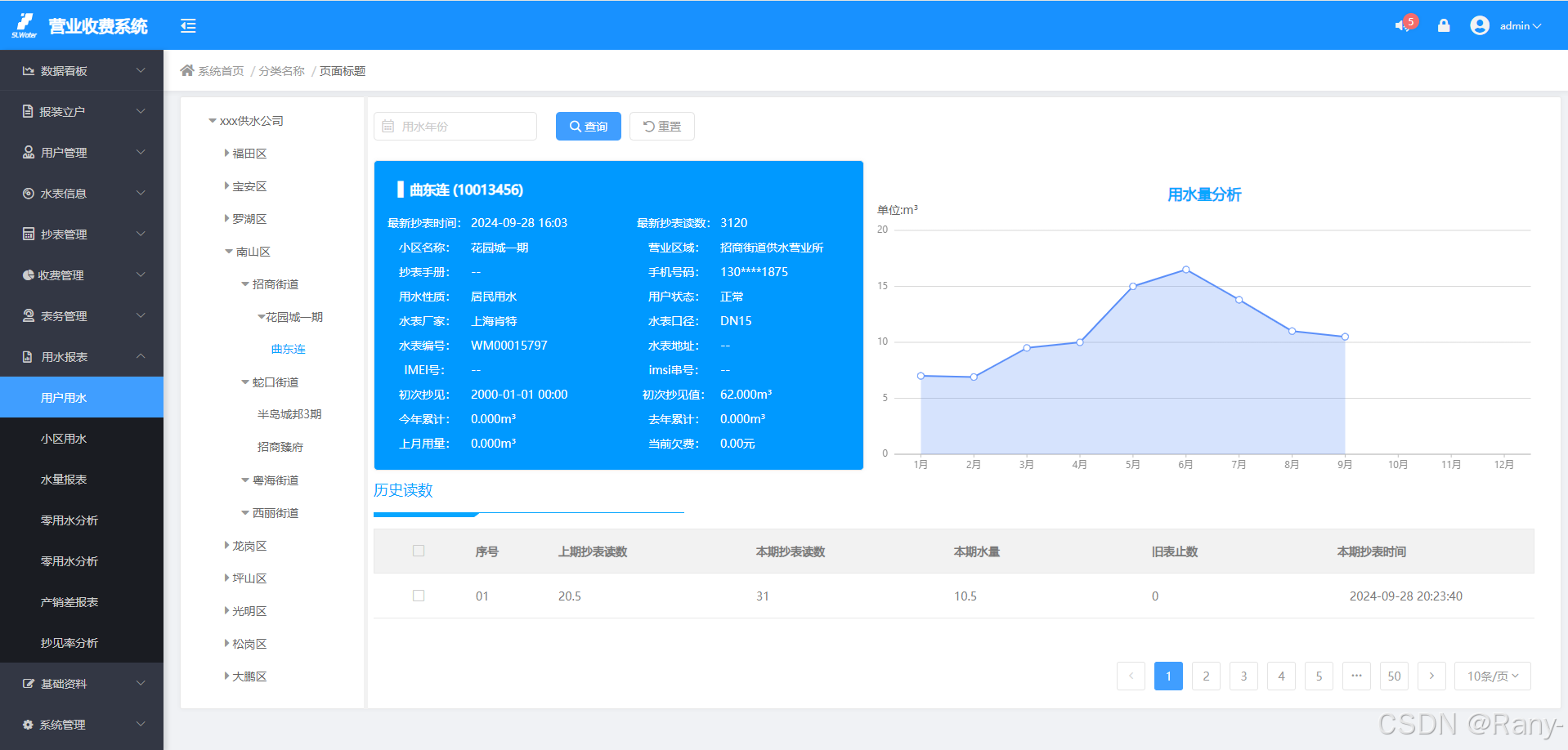The height and width of the screenshot is (750, 1568).
Task: Expand the 大鹏区 tree node
Action: (226, 676)
